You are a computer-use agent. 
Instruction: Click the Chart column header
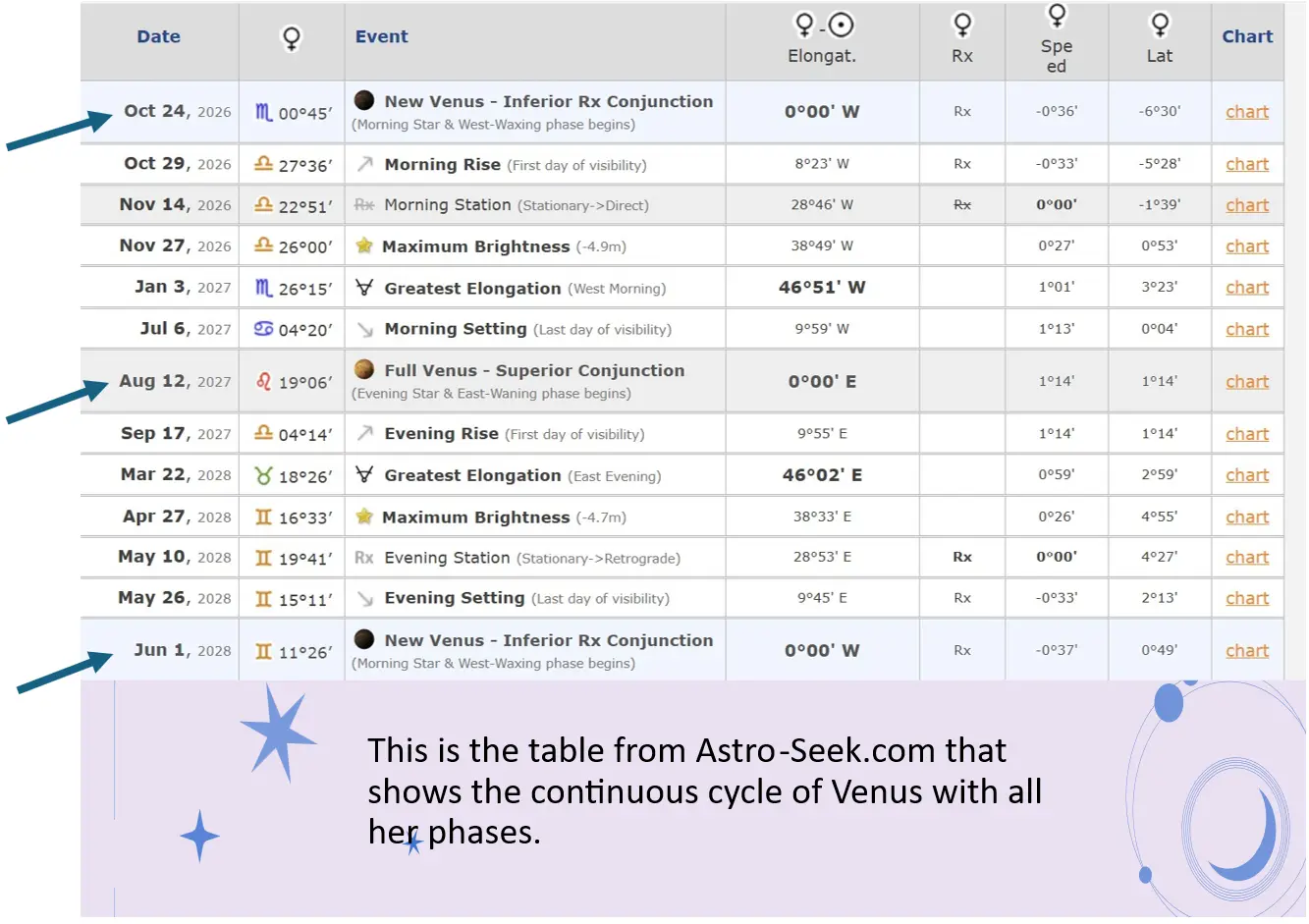pos(1247,36)
